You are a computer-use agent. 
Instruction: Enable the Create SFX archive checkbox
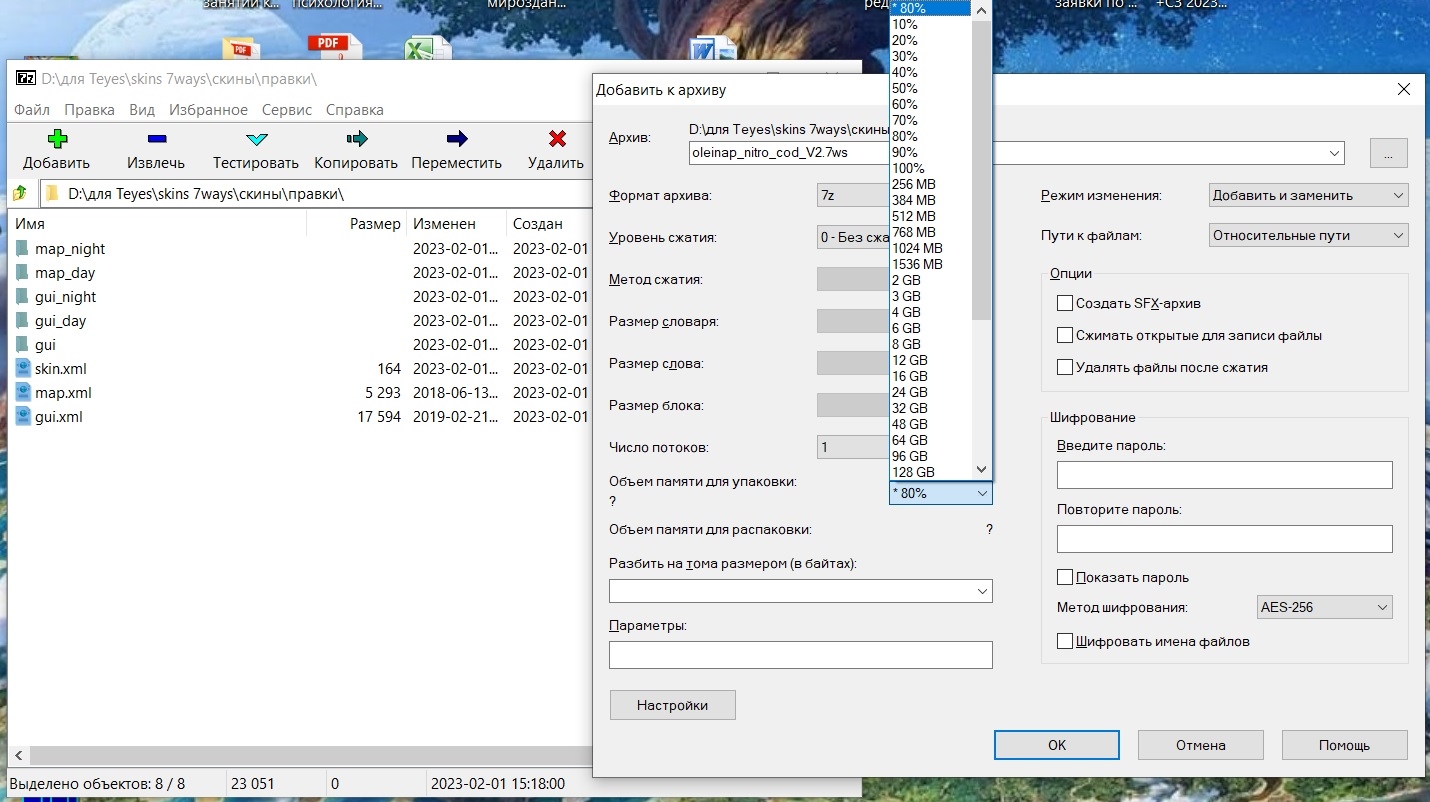1065,303
